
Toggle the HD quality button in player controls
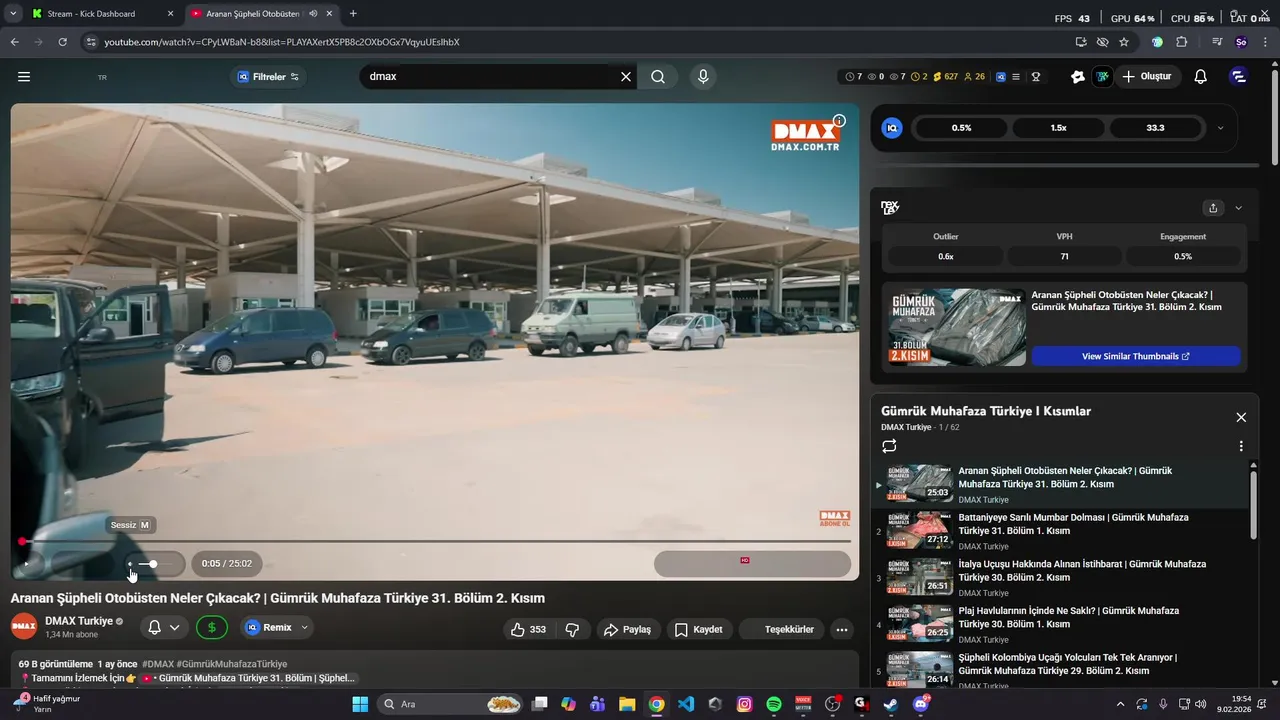click(x=745, y=561)
